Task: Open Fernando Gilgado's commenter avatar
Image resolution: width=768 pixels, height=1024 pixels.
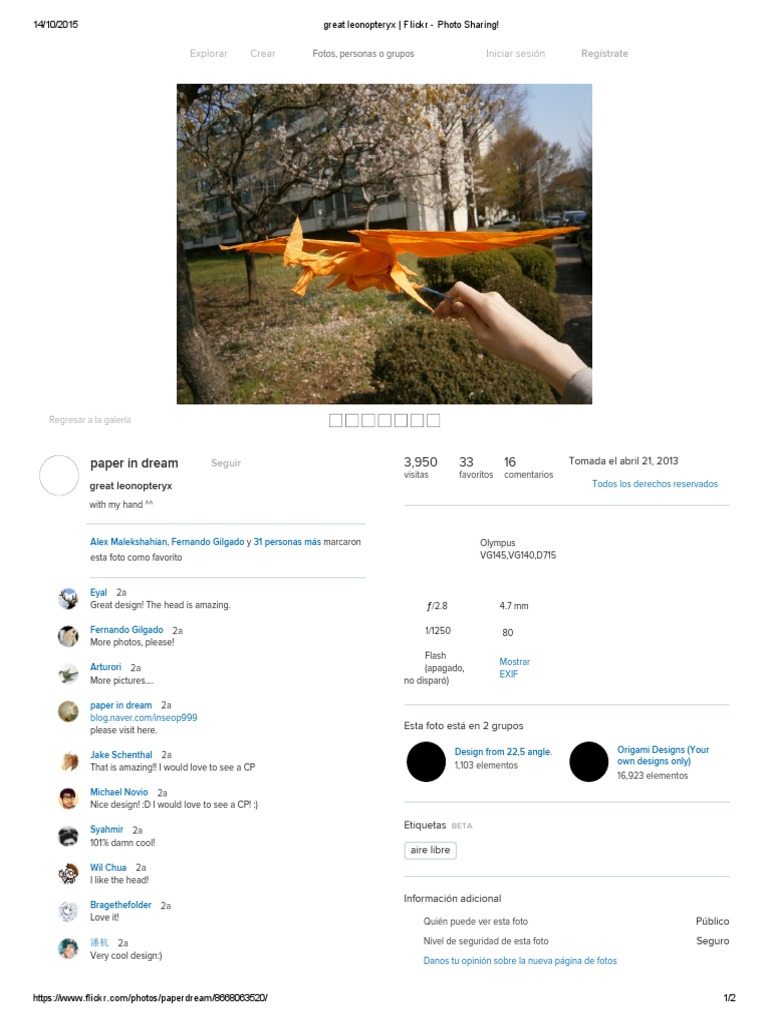Action: coord(68,635)
